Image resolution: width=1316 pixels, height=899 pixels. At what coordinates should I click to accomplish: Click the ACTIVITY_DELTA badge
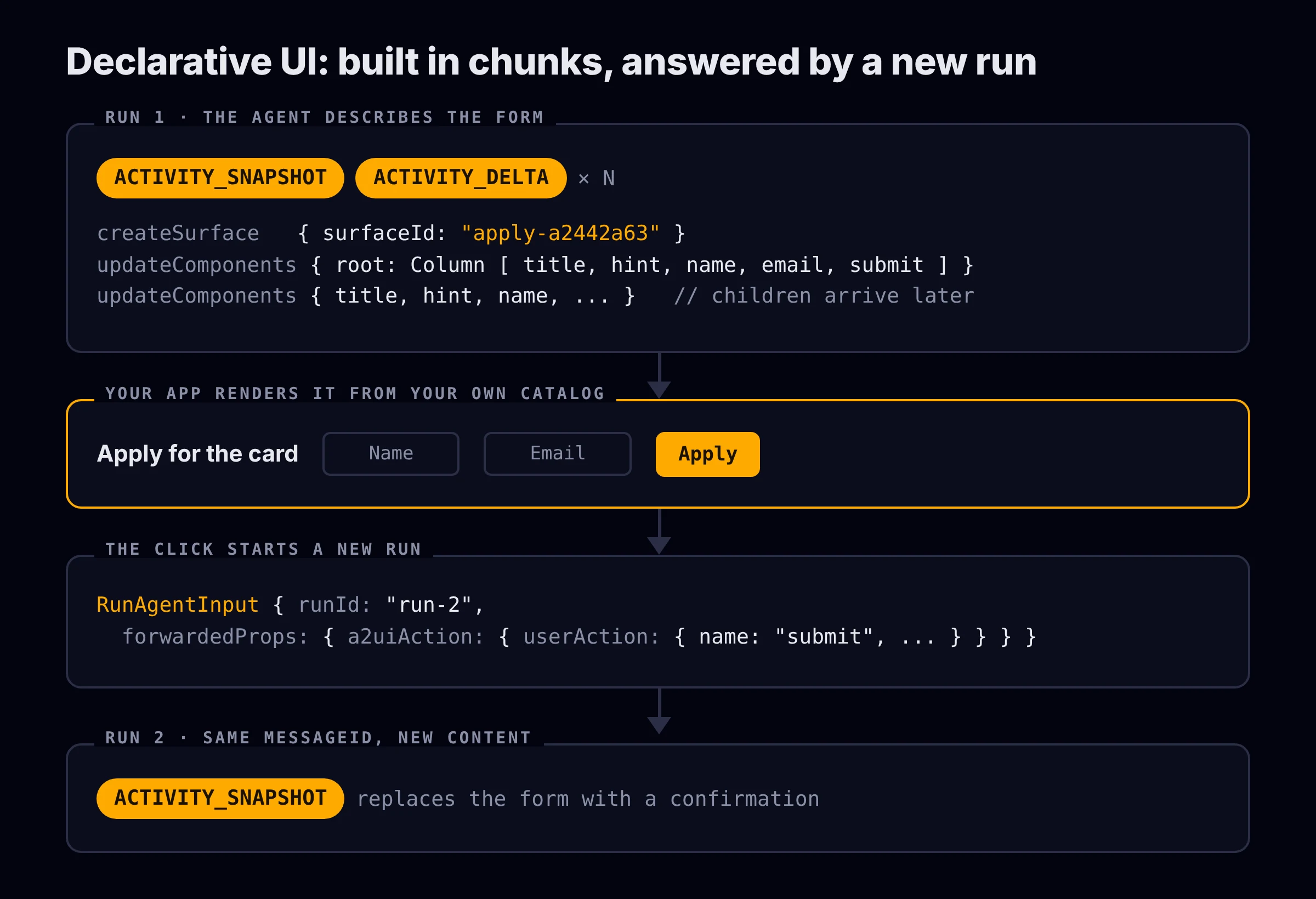point(461,178)
